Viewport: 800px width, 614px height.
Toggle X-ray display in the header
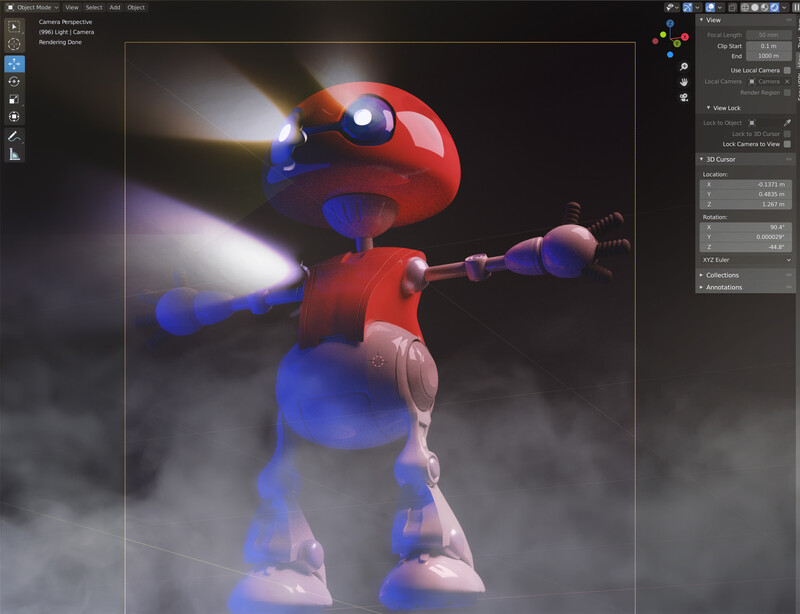click(x=732, y=8)
